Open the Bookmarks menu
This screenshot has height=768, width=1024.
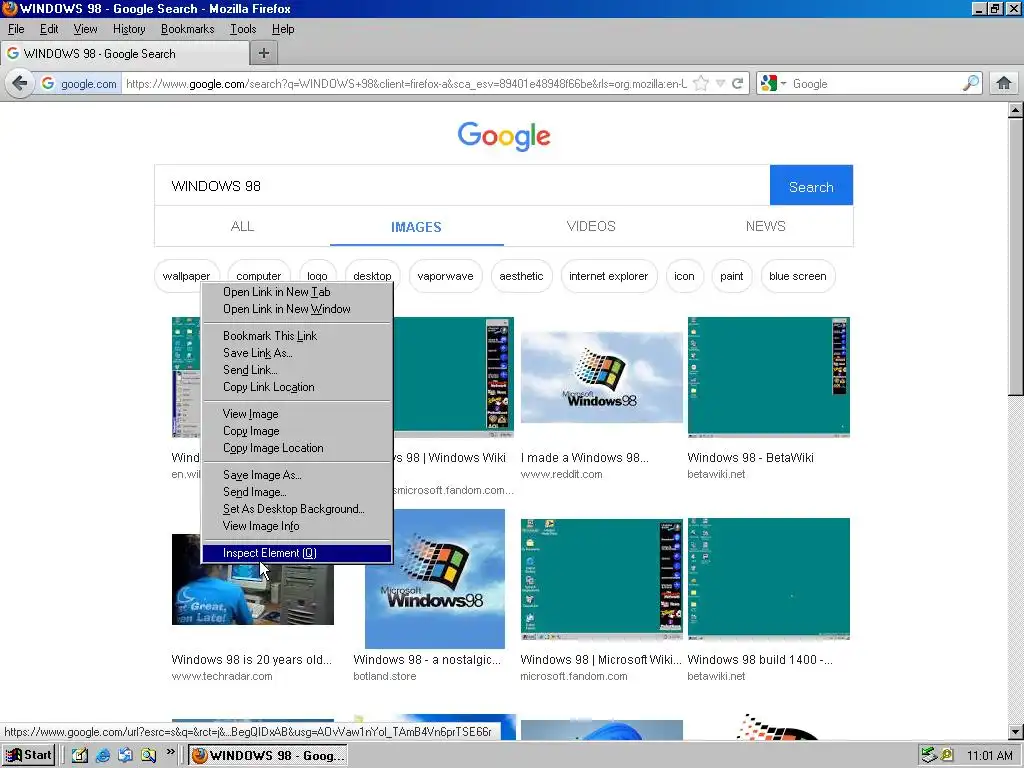pyautogui.click(x=187, y=29)
